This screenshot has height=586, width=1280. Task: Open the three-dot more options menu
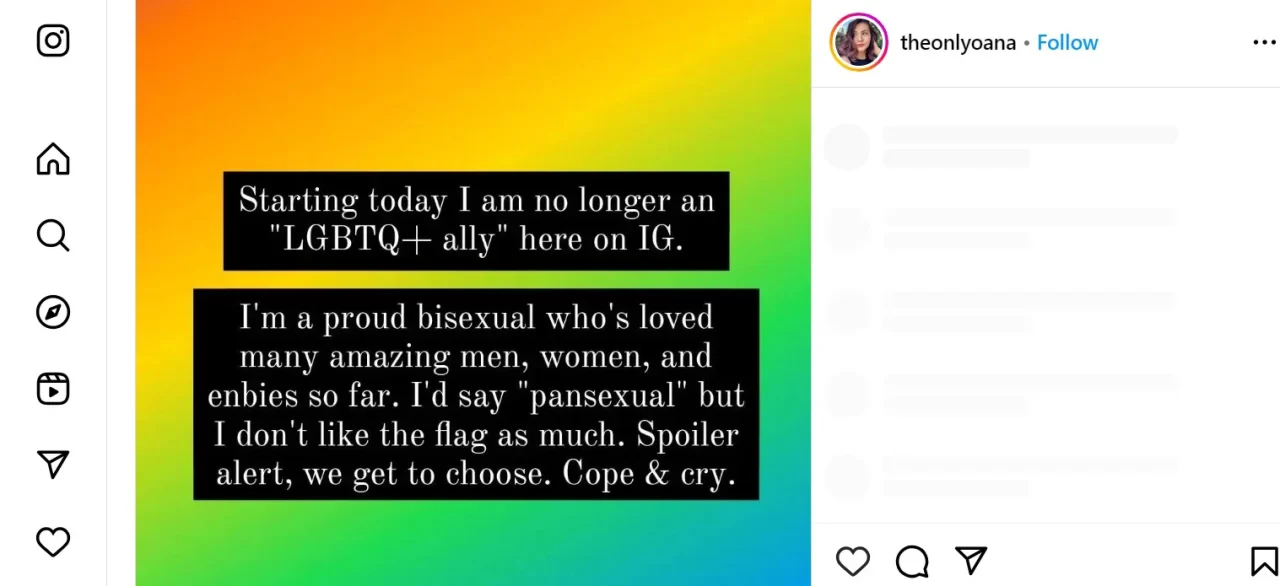pyautogui.click(x=1264, y=43)
